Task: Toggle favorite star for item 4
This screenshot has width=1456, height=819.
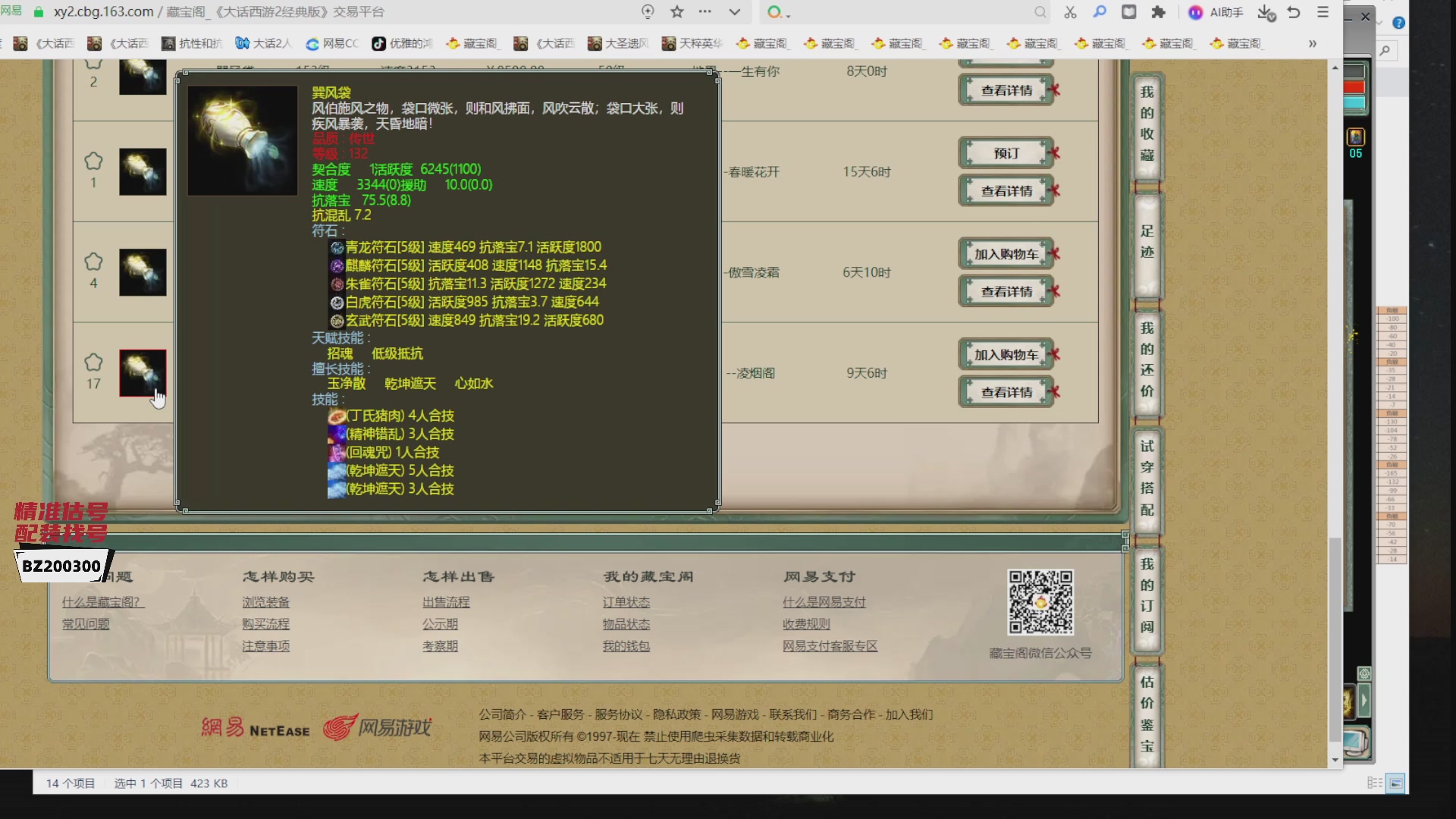Action: coord(93,262)
